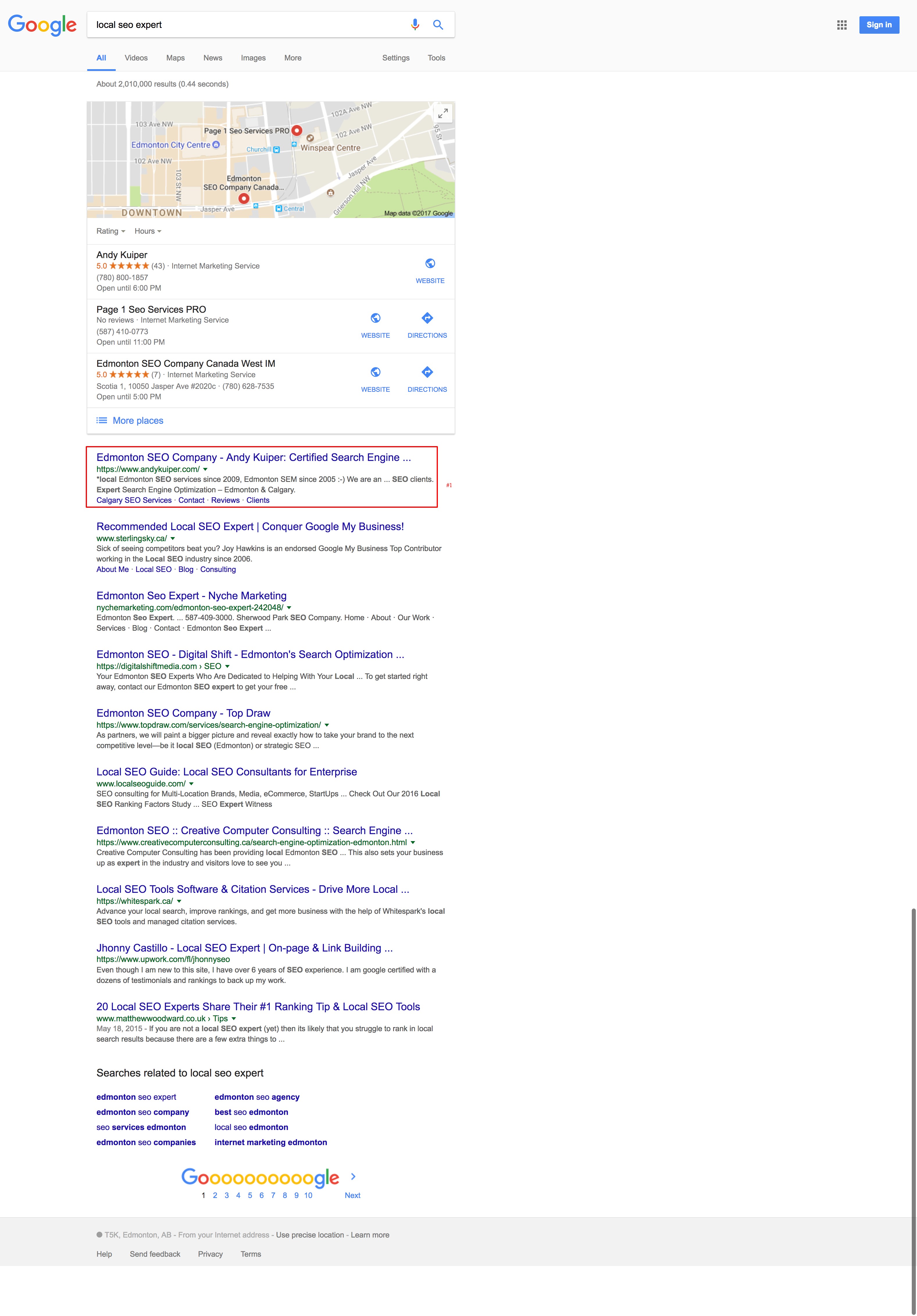The image size is (917, 1316).
Task: Open the More places link
Action: click(138, 421)
